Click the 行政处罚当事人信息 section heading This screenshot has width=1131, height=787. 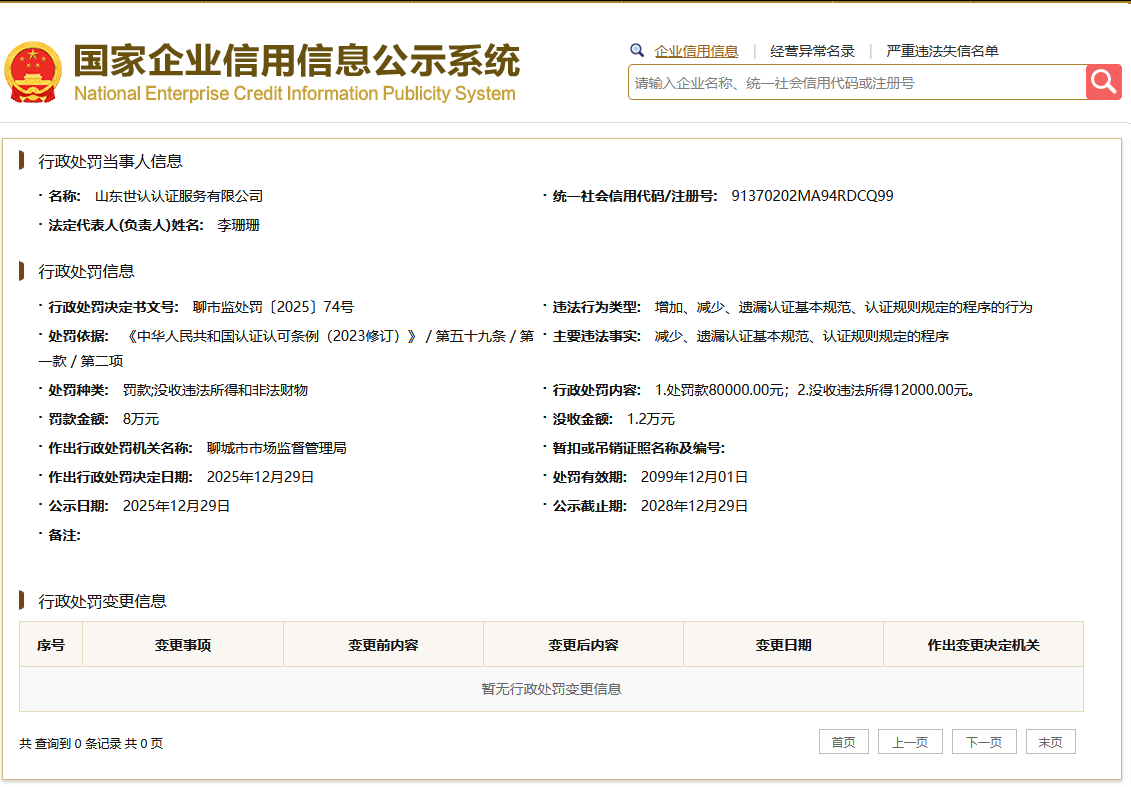(x=110, y=162)
